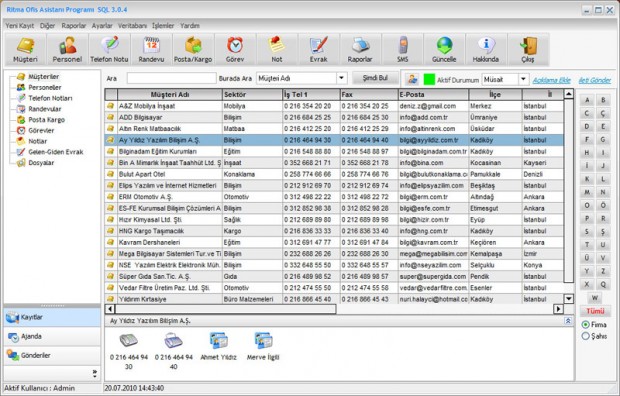This screenshot has height=396, width=620.
Task: Click the Not sticky note icon
Action: pos(277,49)
